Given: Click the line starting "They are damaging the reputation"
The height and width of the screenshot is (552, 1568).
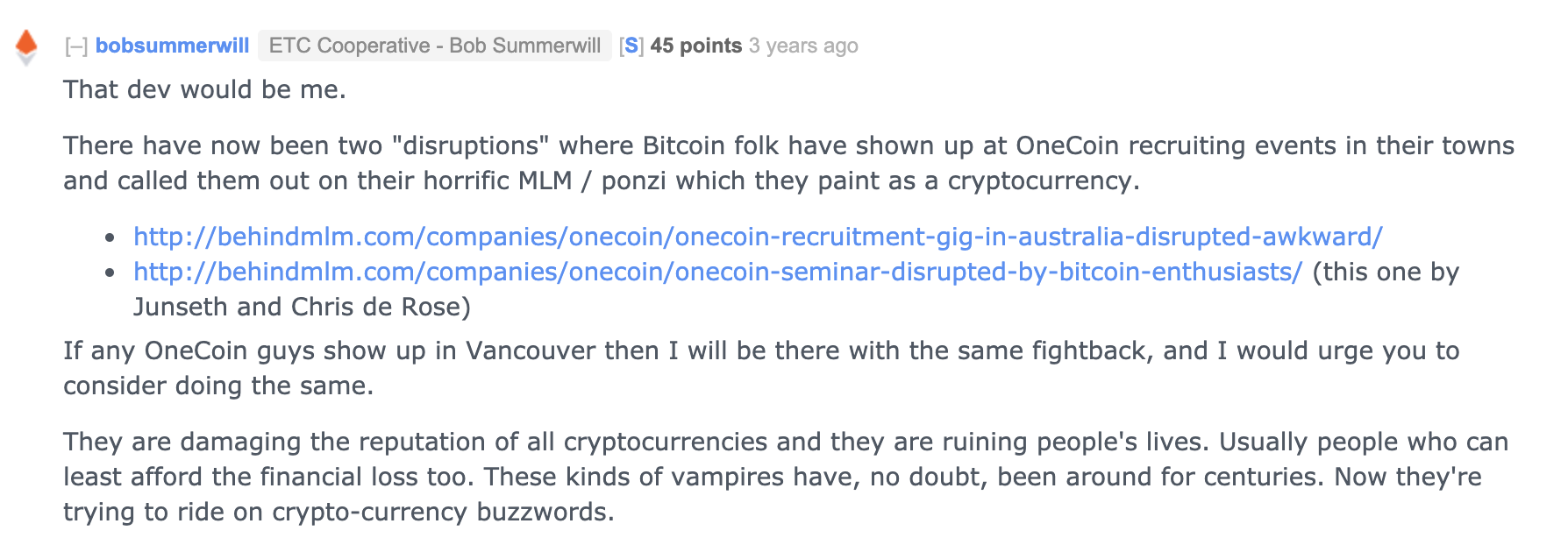Looking at the screenshot, I should [785, 442].
